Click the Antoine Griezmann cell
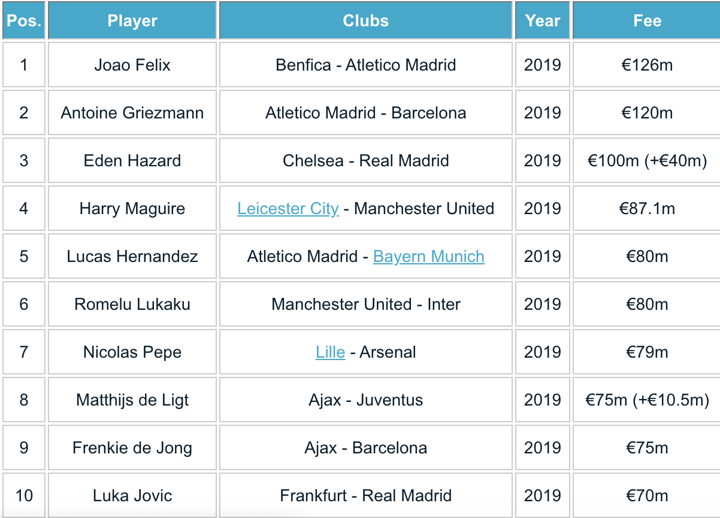The width and height of the screenshot is (720, 518). pos(132,113)
